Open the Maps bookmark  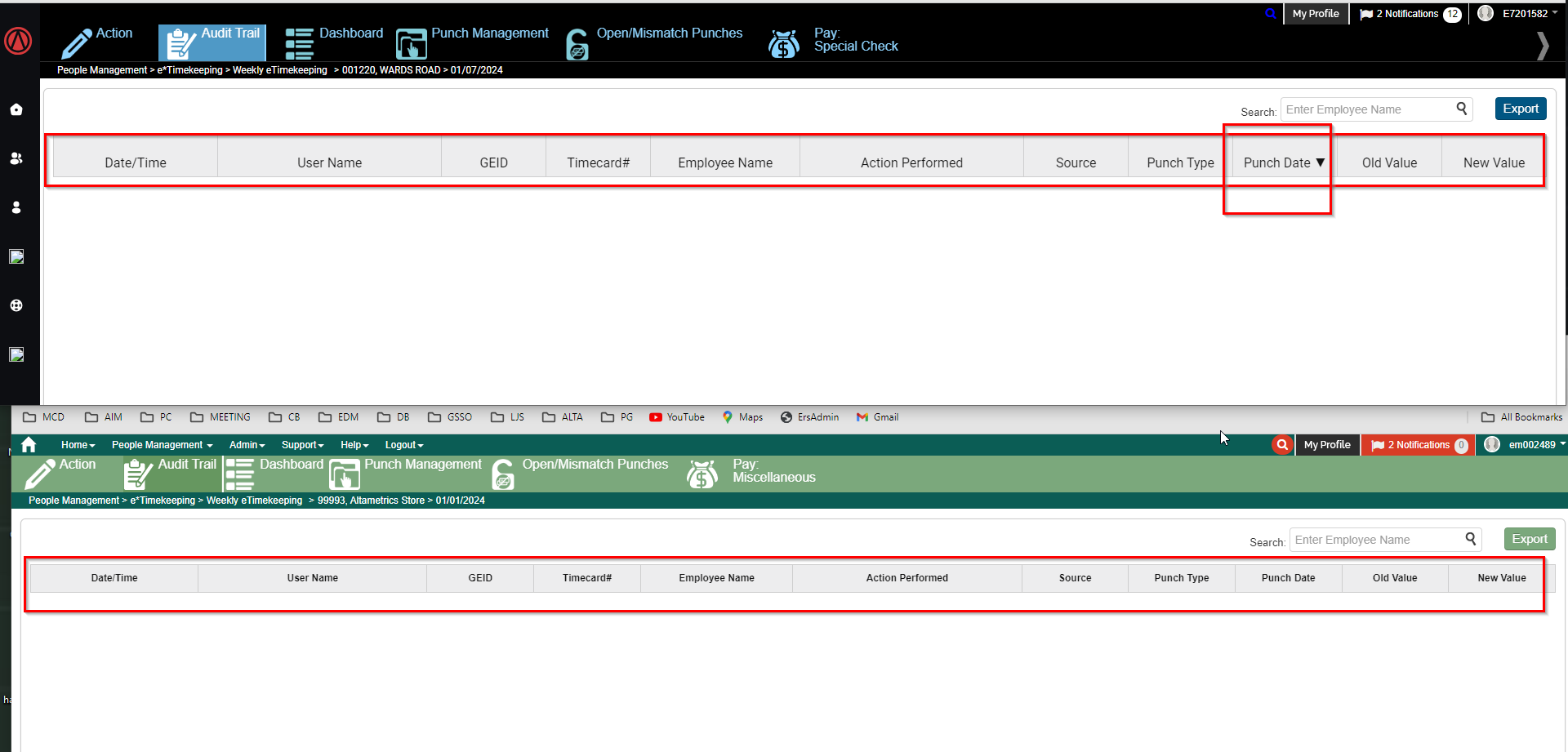(742, 417)
